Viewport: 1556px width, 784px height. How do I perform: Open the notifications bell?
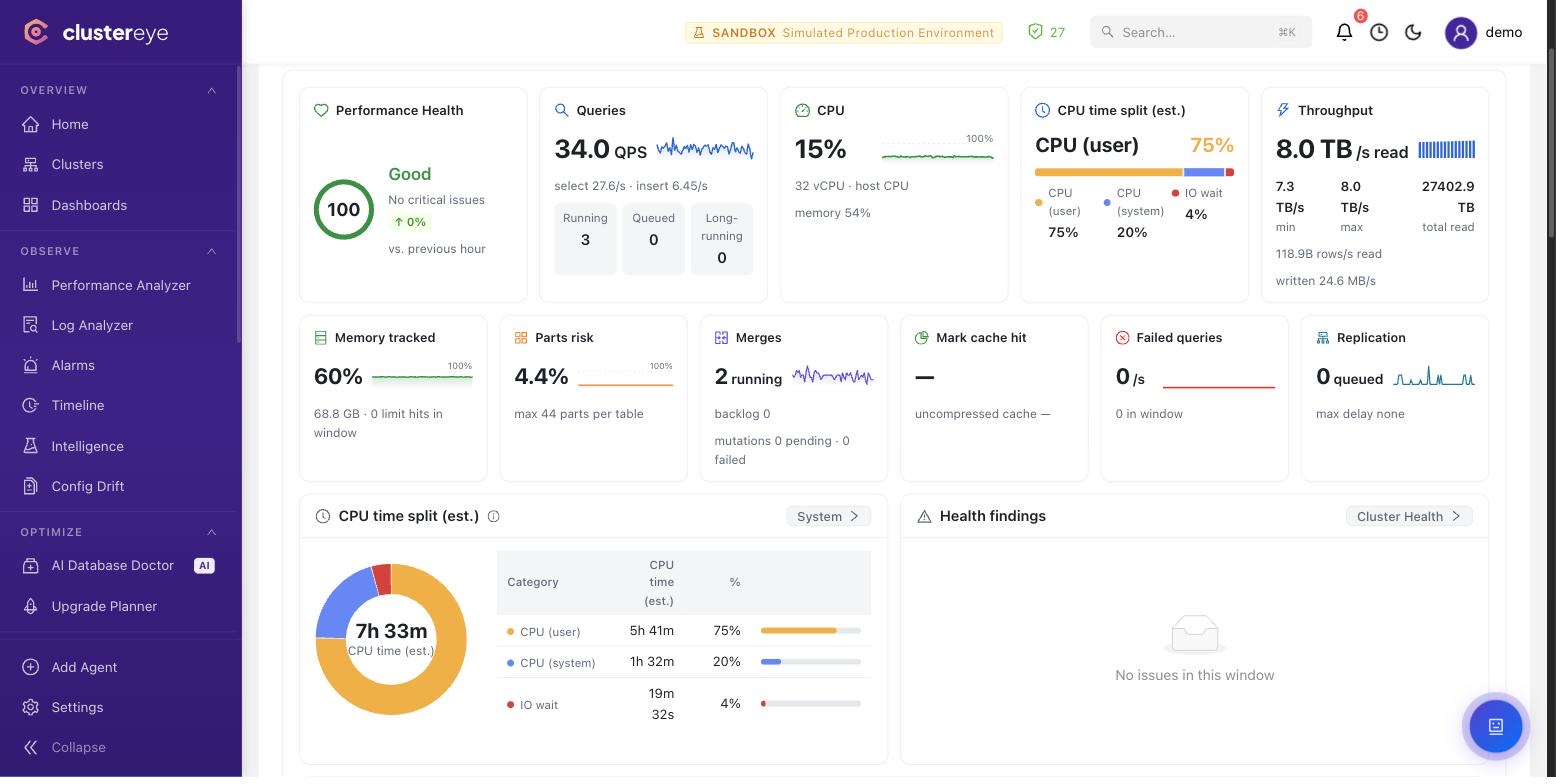click(x=1344, y=32)
